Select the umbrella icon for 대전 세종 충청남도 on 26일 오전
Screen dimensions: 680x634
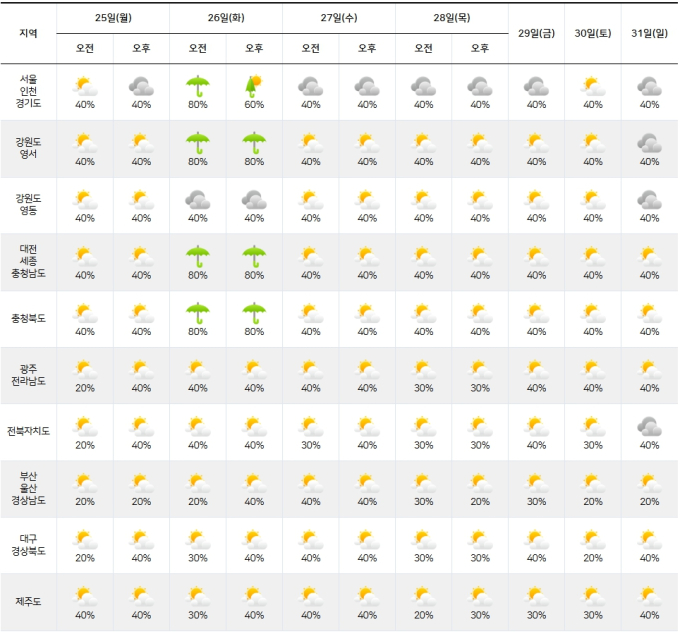[x=198, y=256]
